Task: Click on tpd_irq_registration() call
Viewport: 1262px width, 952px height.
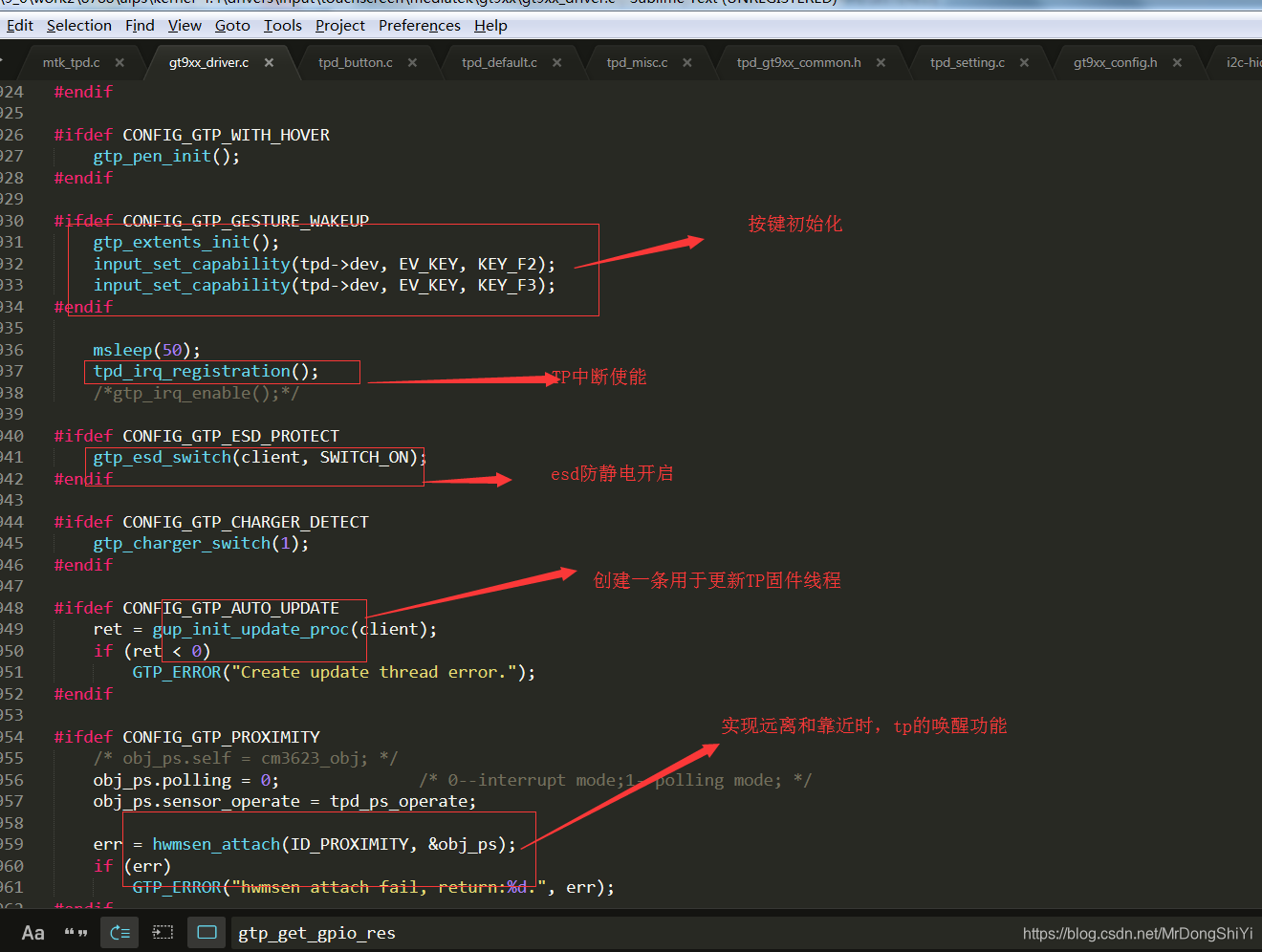Action: (206, 371)
